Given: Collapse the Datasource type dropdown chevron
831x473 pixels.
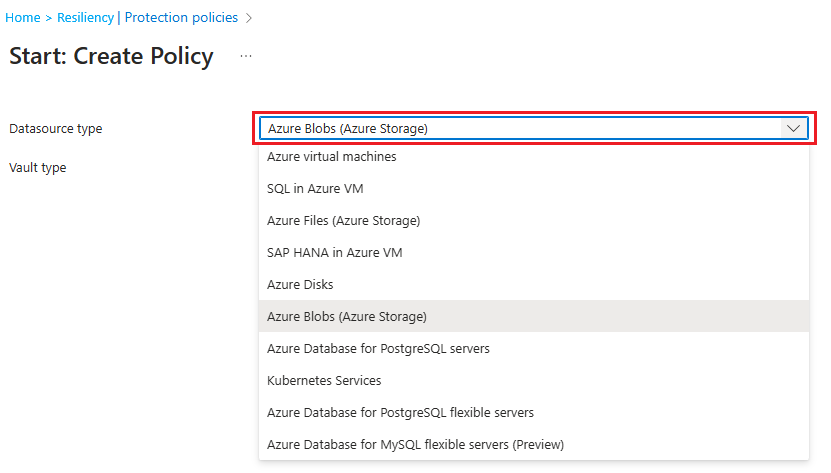Looking at the screenshot, I should [x=793, y=128].
